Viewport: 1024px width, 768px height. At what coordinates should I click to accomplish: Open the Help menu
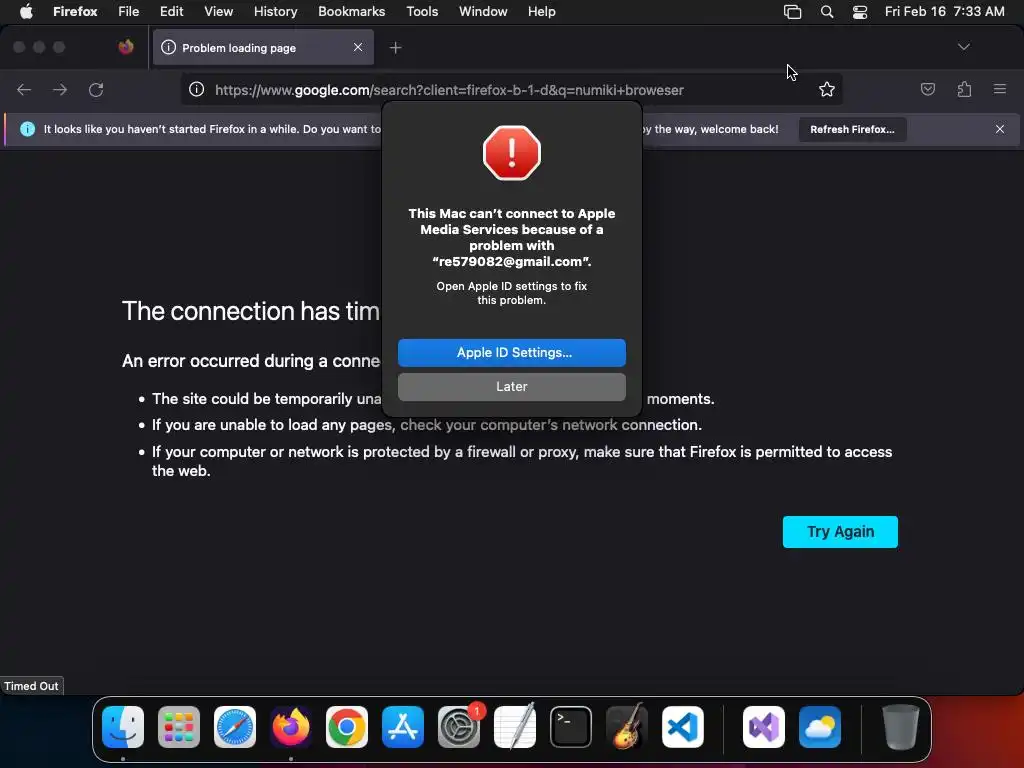[x=541, y=12]
